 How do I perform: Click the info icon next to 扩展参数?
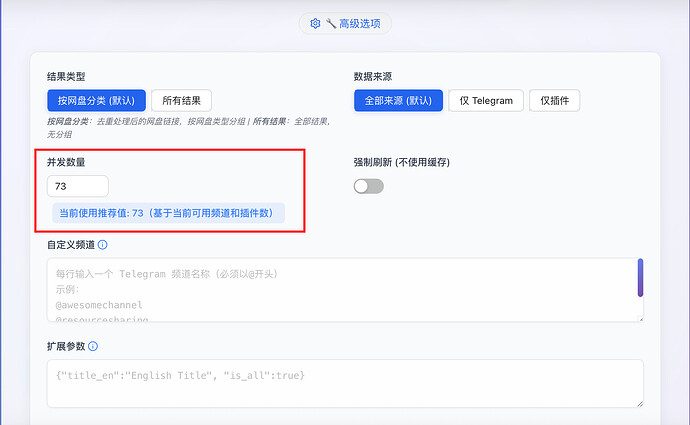[93, 346]
